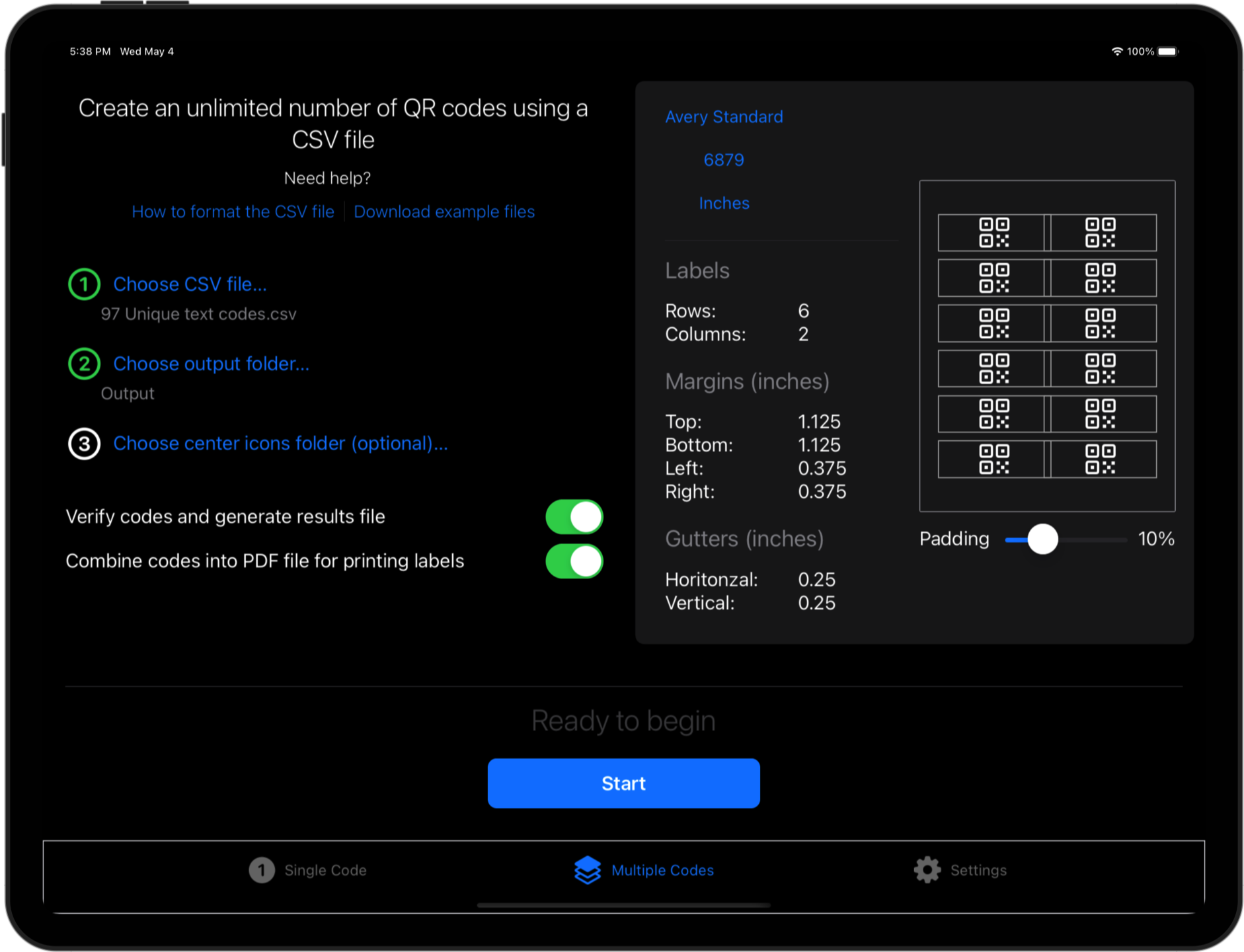
Task: Change the Inches unit picker
Action: coord(724,204)
